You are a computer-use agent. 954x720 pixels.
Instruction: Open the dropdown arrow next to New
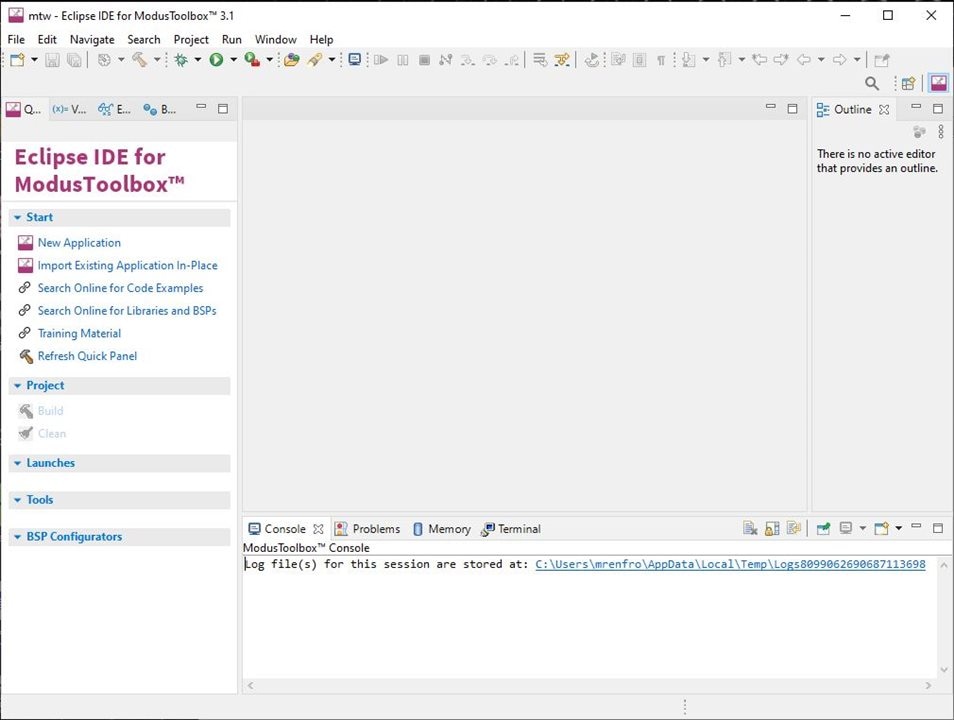tap(34, 60)
